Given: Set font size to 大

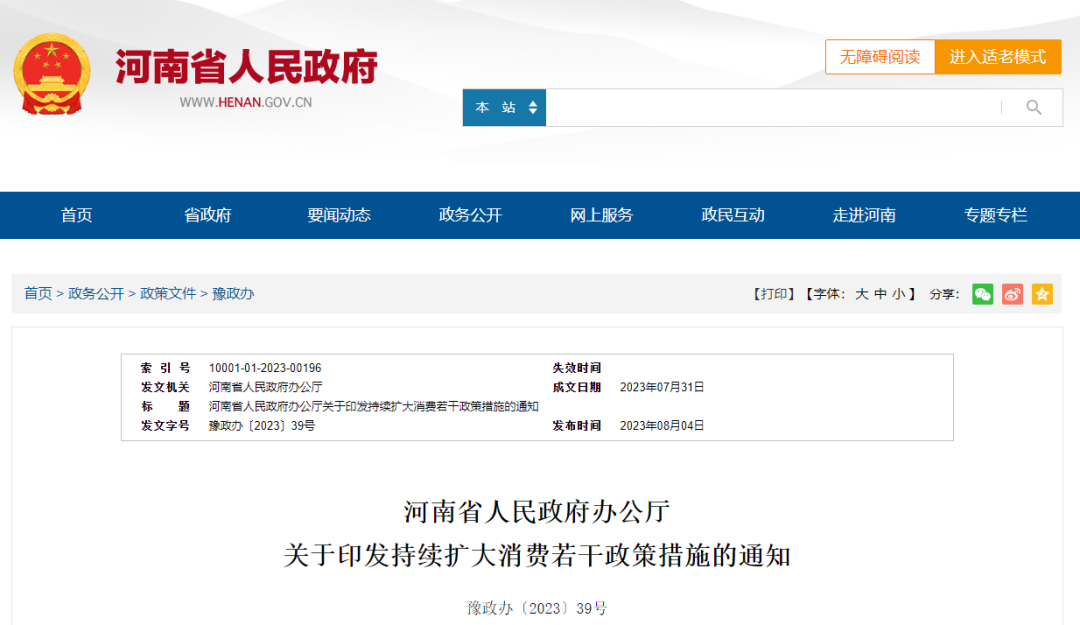Looking at the screenshot, I should coord(862,294).
